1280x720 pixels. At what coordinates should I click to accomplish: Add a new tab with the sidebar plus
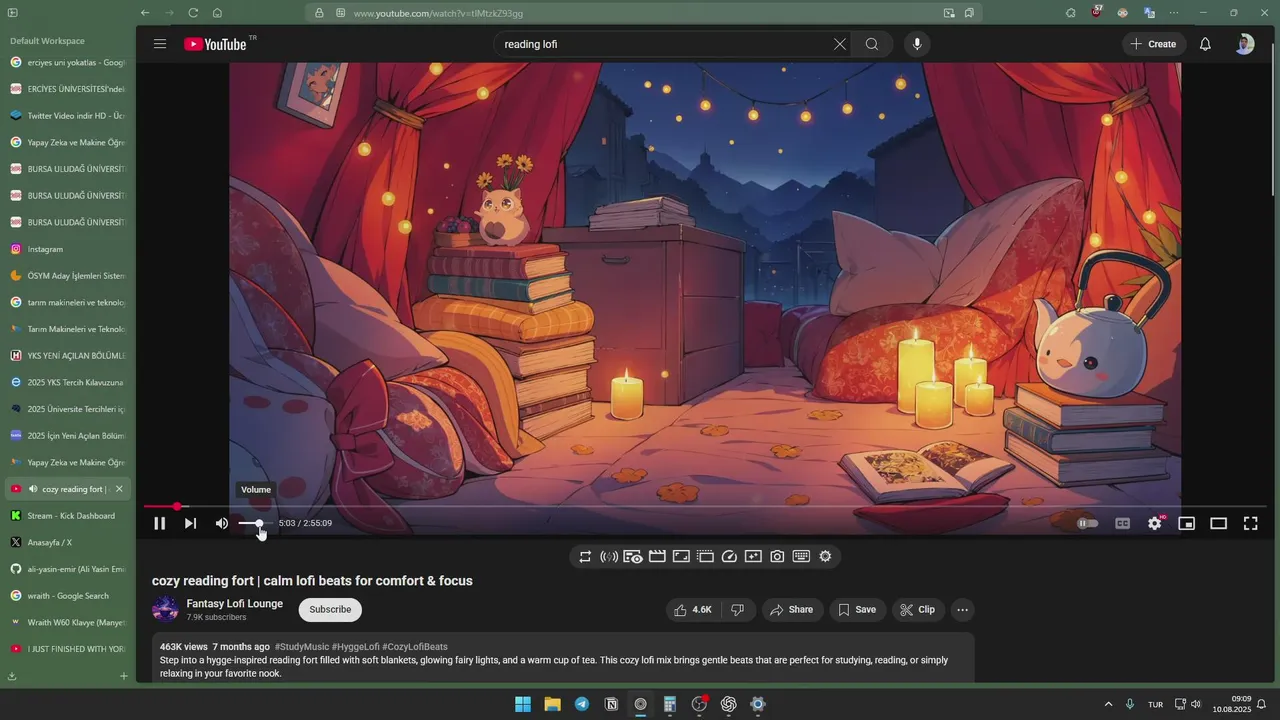pyautogui.click(x=124, y=676)
